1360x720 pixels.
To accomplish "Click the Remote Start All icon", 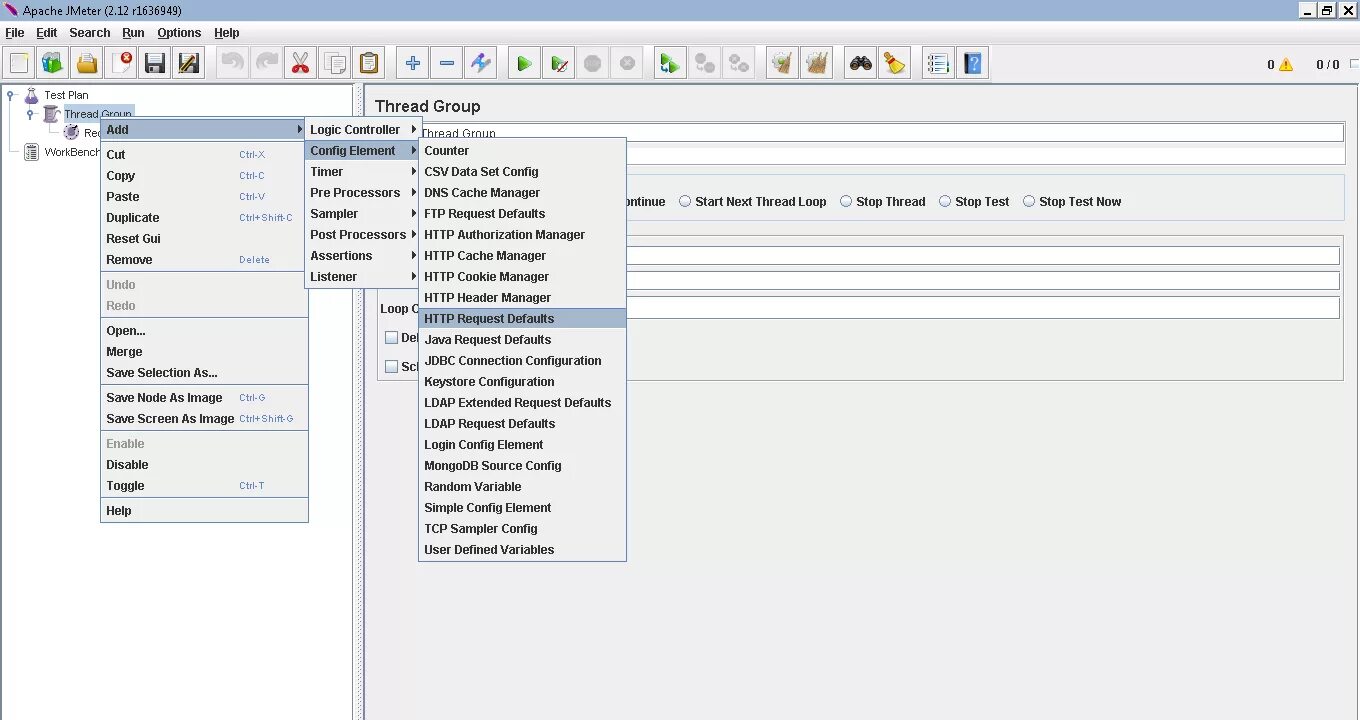I will (670, 64).
